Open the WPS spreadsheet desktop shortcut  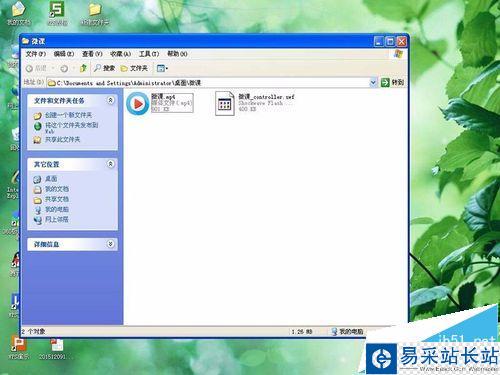(x=57, y=13)
